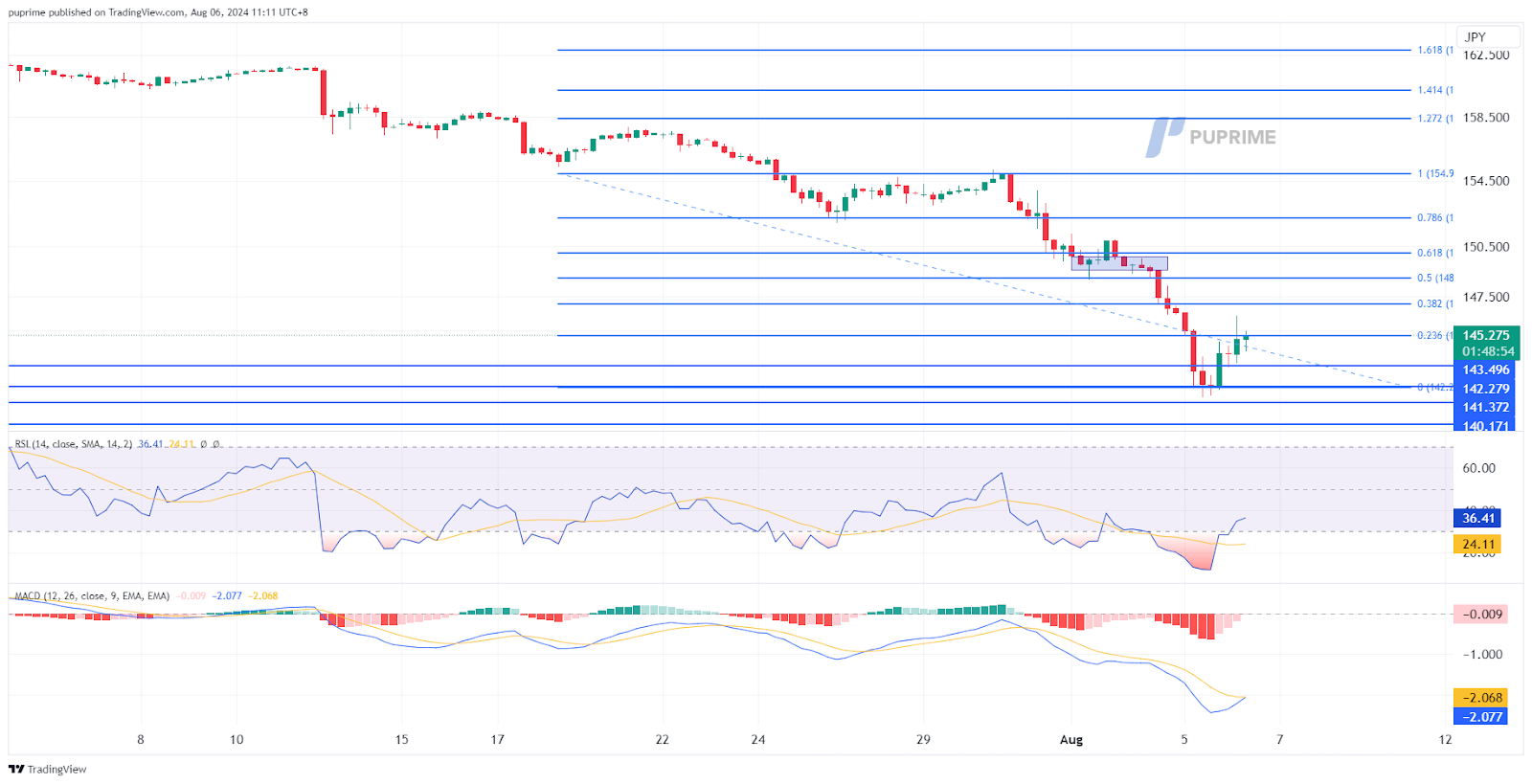Click the blue RSI value label 36.41 on axis
The image size is (1532, 784).
[x=1477, y=518]
